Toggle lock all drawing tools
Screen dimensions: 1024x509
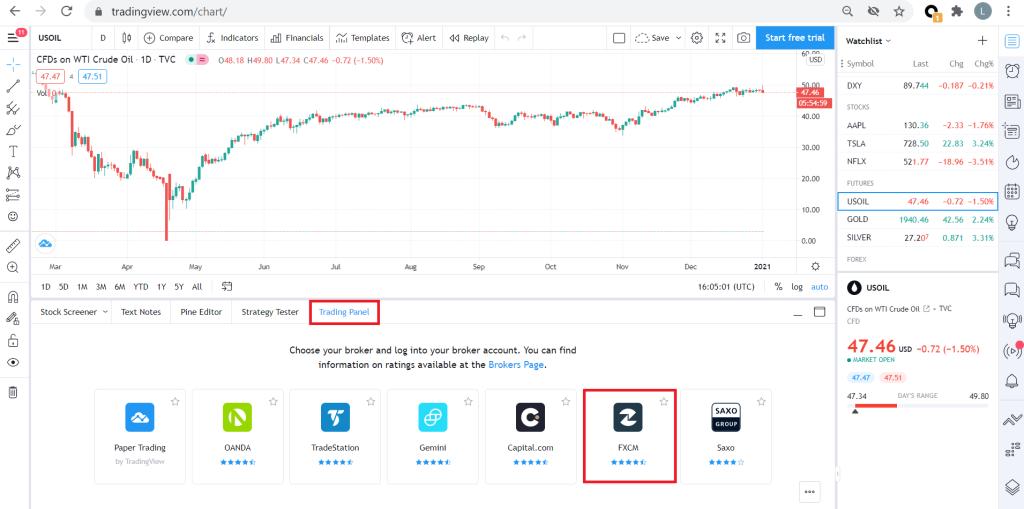pyautogui.click(x=13, y=341)
